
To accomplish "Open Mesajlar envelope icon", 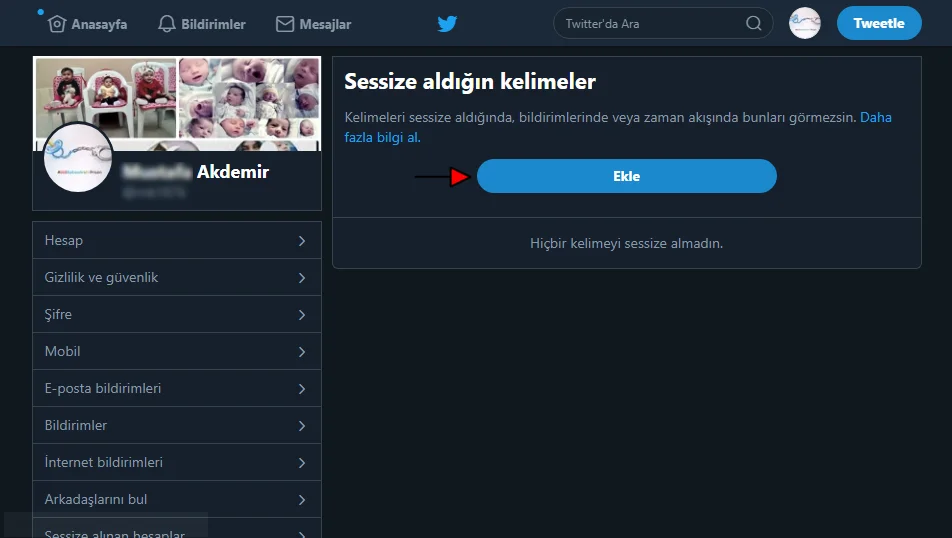I will point(285,24).
